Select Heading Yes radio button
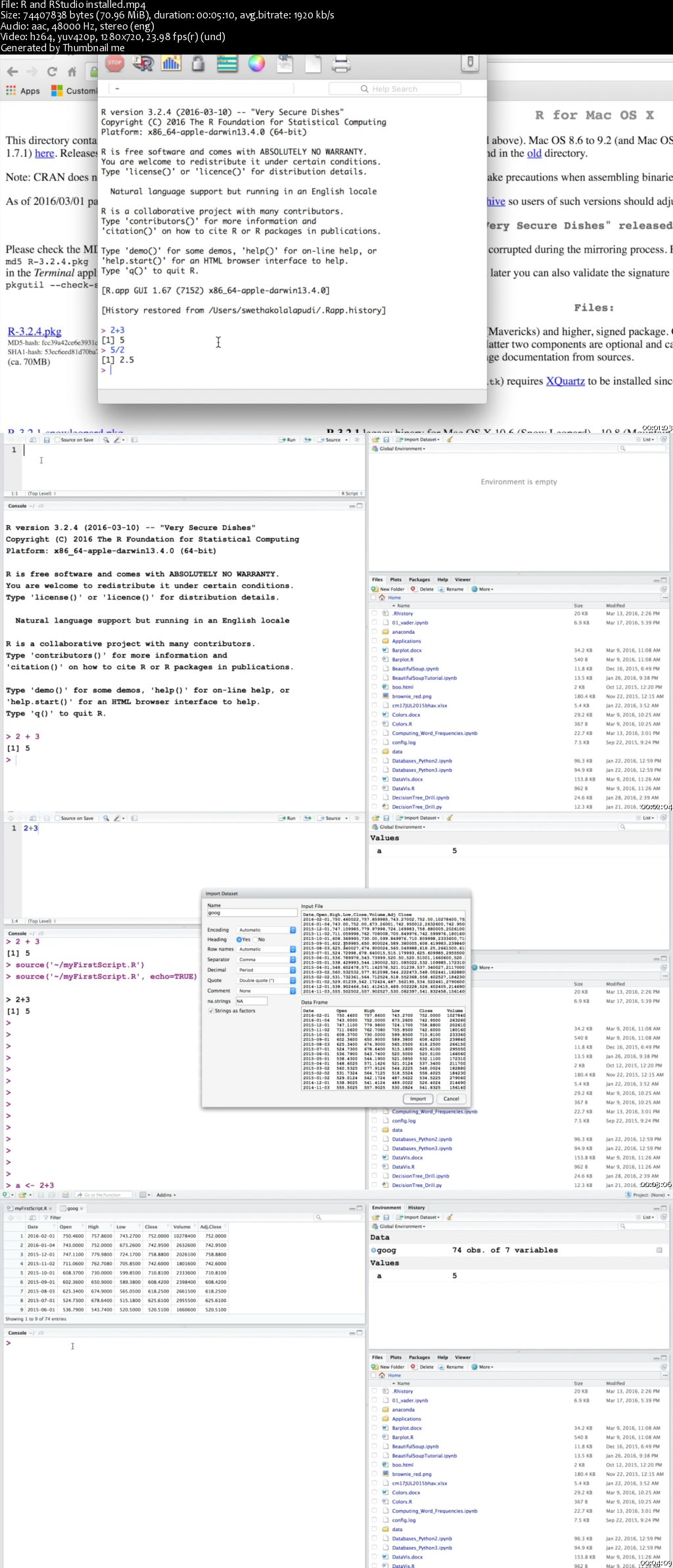 point(239,939)
